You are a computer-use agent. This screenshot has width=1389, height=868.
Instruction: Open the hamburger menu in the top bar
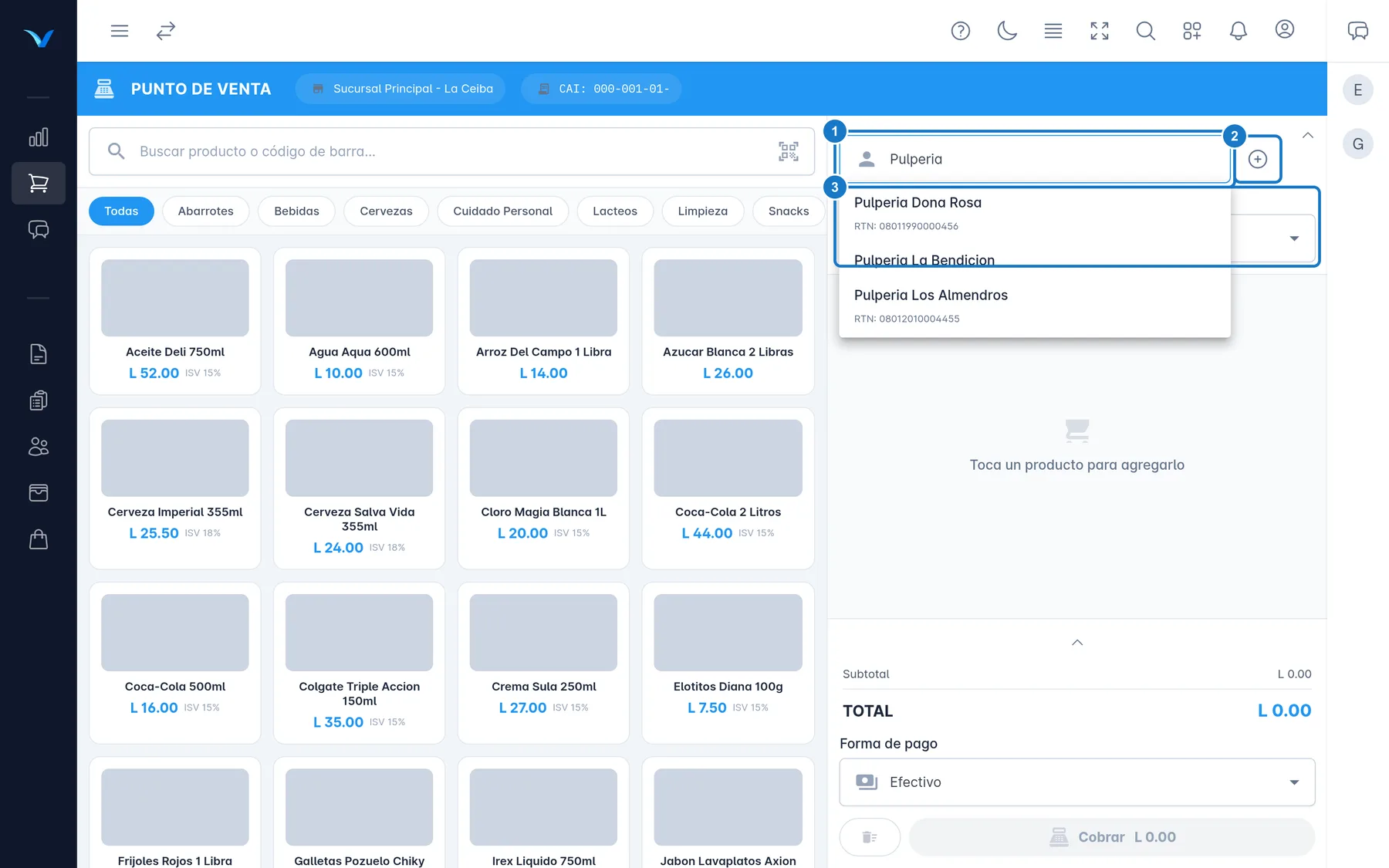point(119,31)
